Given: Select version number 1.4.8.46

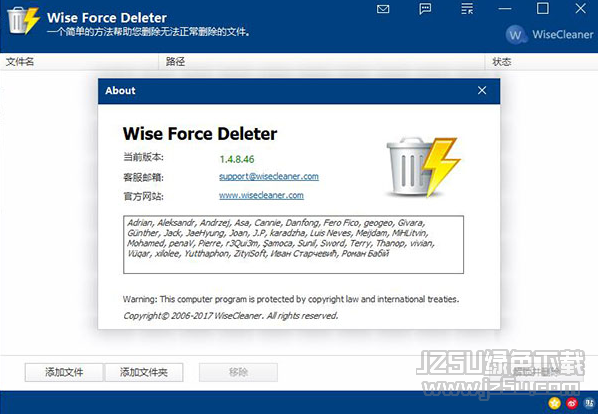Looking at the screenshot, I should [x=237, y=159].
